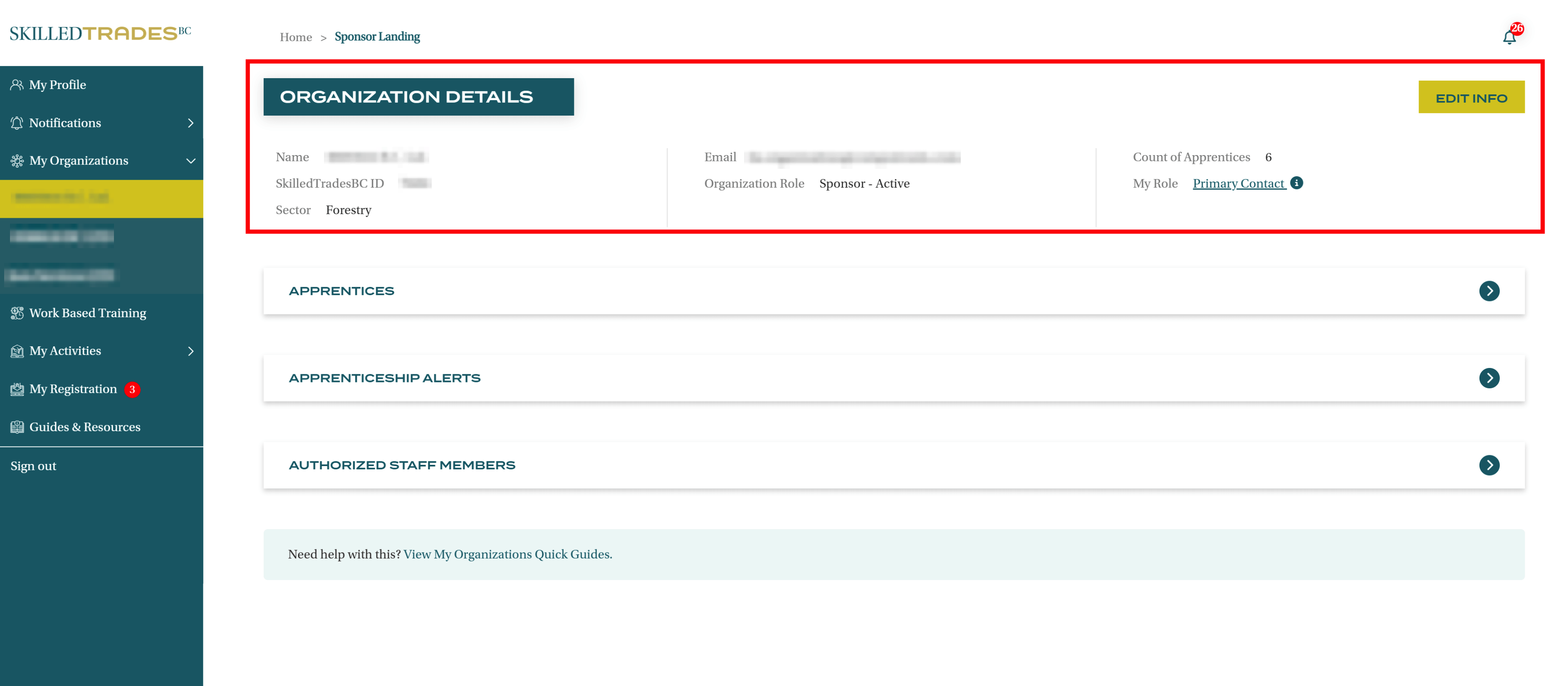Expand the Apprentices section arrow

coord(1489,291)
